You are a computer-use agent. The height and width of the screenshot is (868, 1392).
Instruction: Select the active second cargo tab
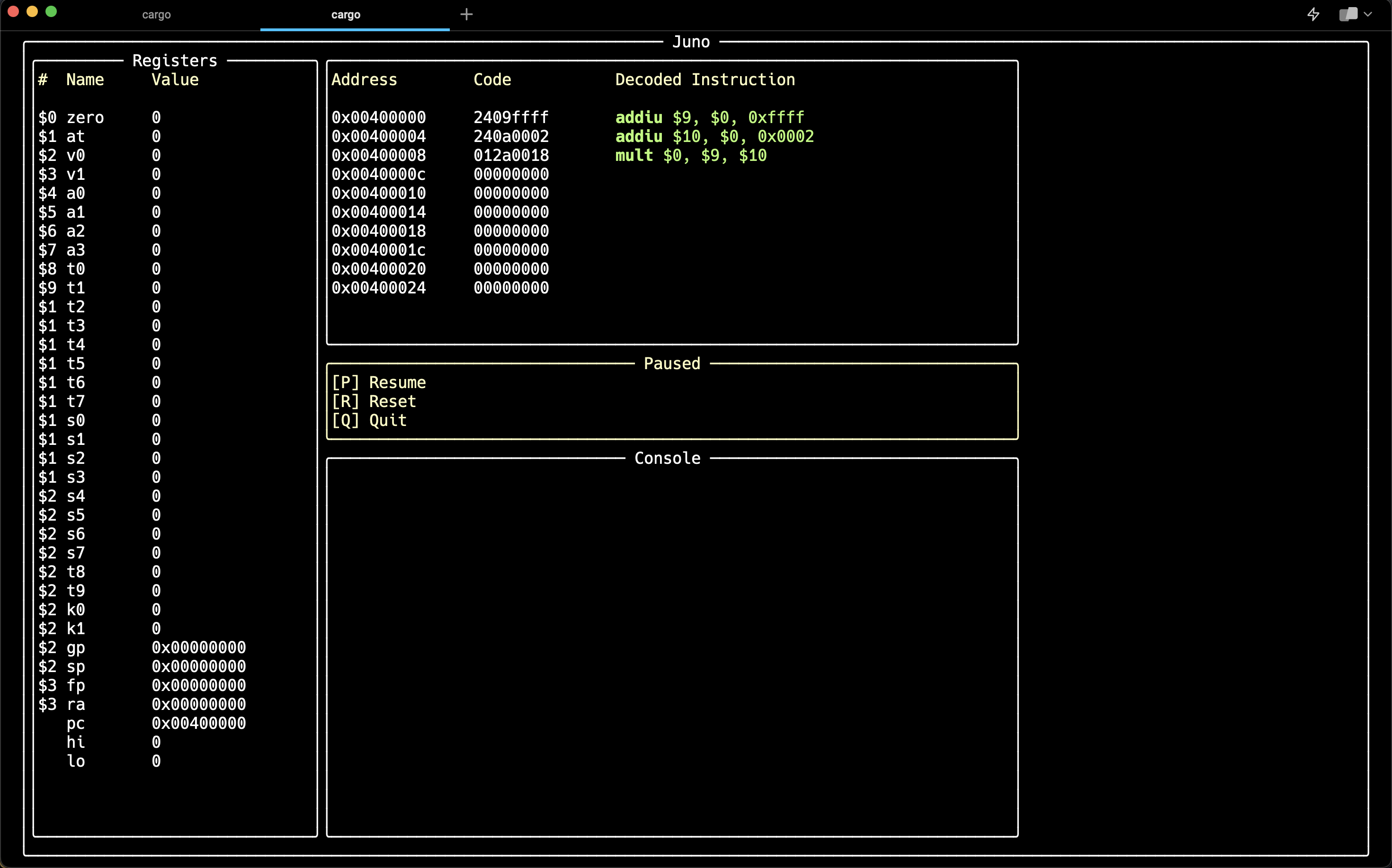coord(346,15)
